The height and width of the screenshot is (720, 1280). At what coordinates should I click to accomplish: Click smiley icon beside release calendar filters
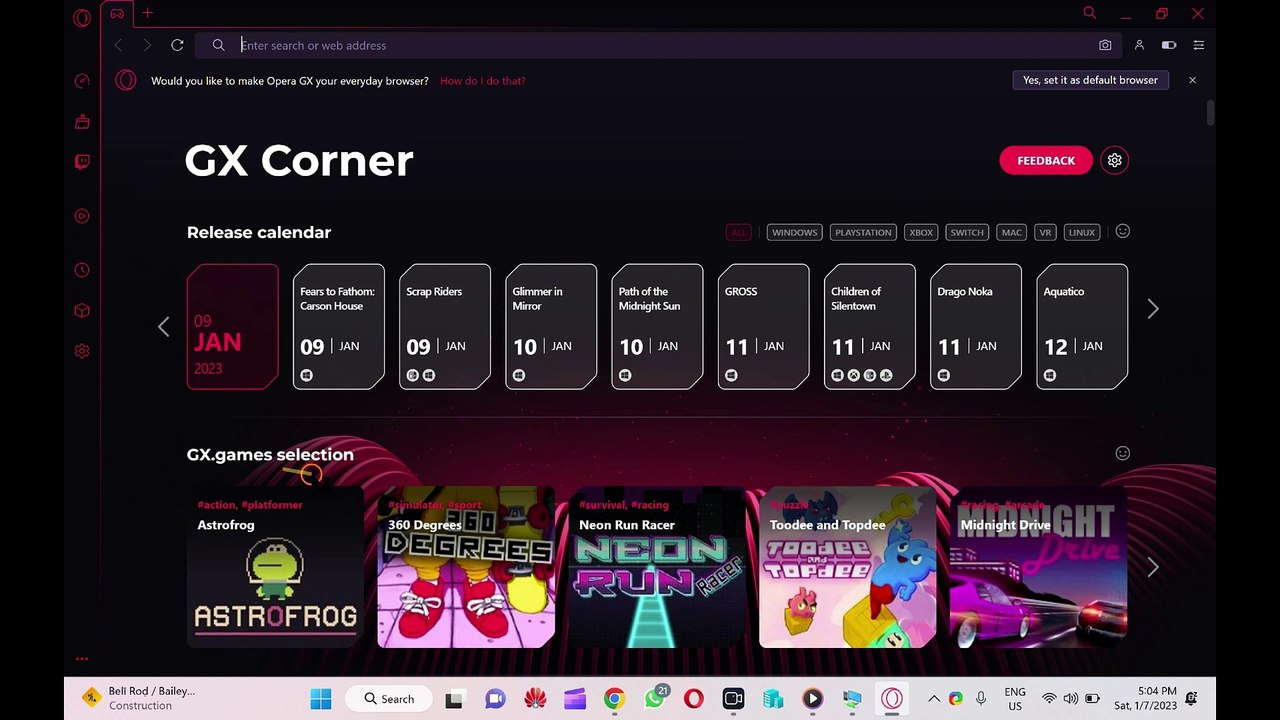(x=1123, y=231)
